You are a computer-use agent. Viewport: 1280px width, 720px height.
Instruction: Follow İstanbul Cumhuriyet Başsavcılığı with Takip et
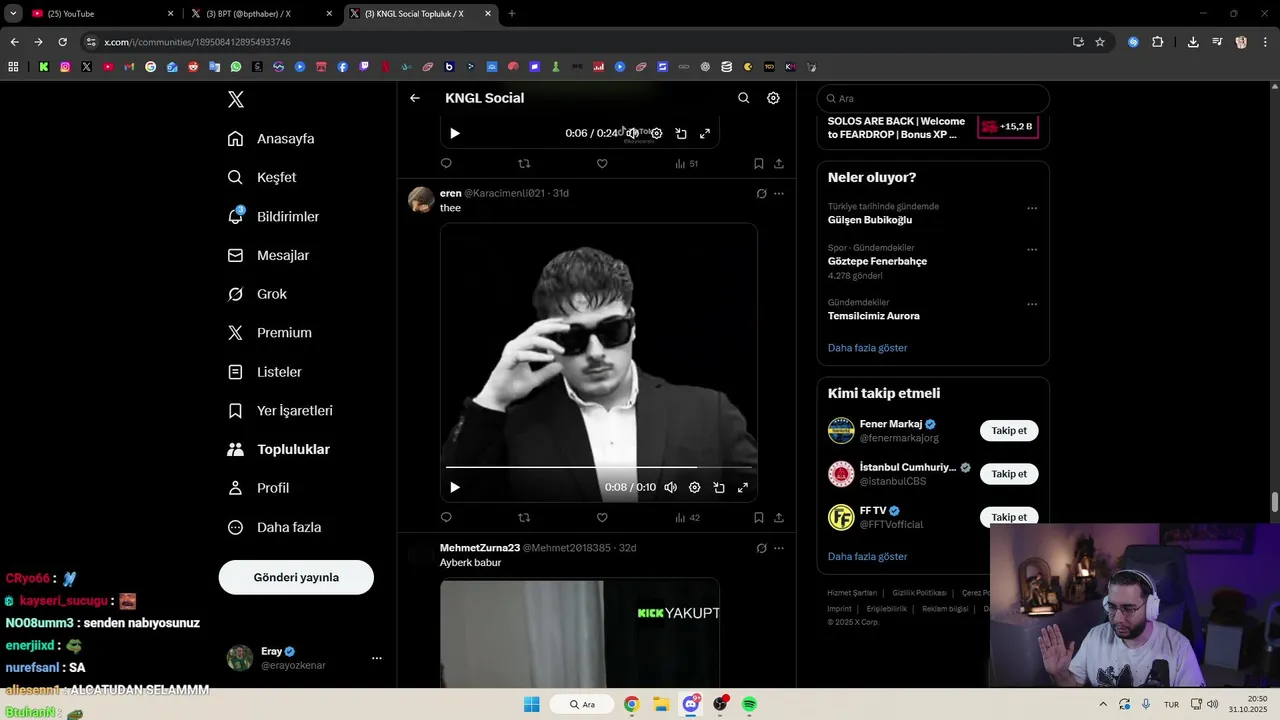click(1009, 474)
